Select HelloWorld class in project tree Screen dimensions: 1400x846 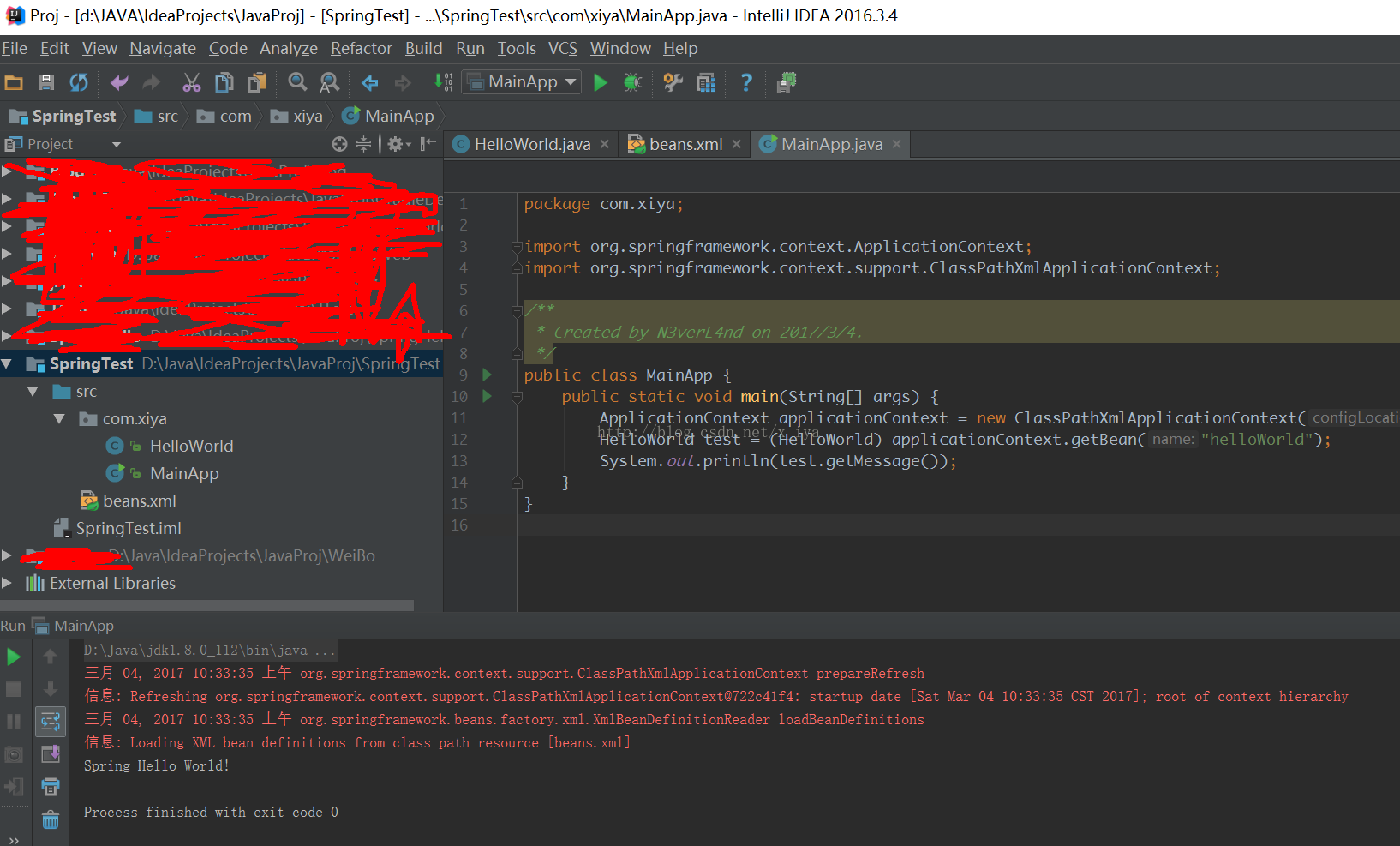pyautogui.click(x=190, y=446)
